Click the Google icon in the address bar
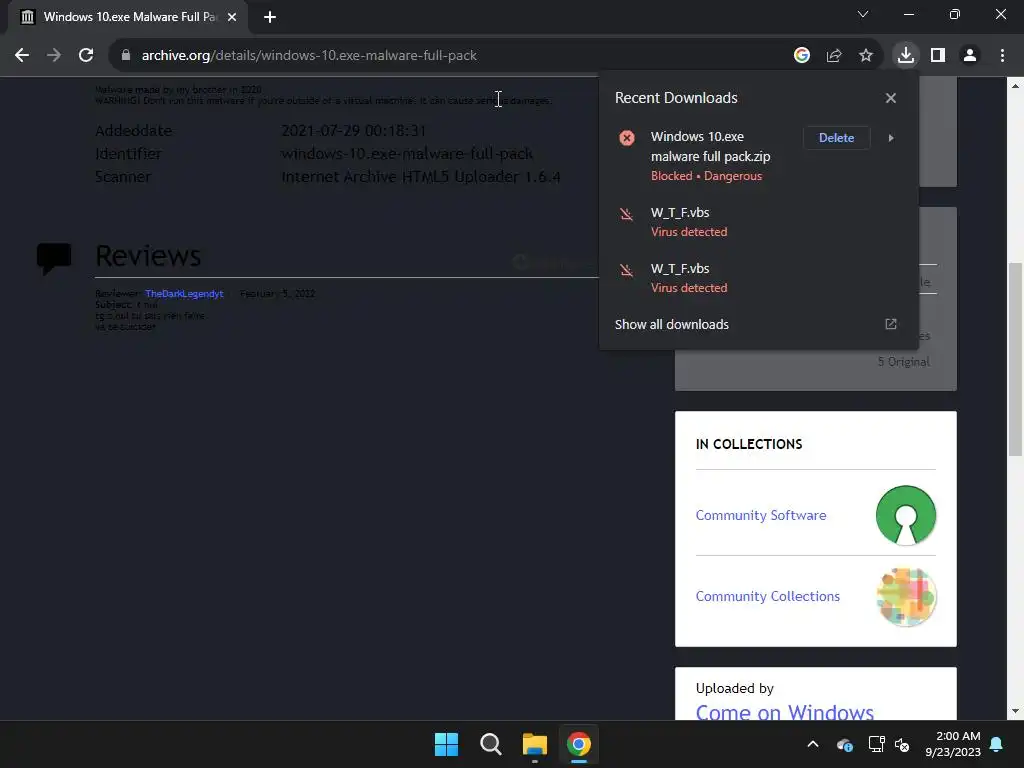The width and height of the screenshot is (1024, 768). [x=802, y=56]
